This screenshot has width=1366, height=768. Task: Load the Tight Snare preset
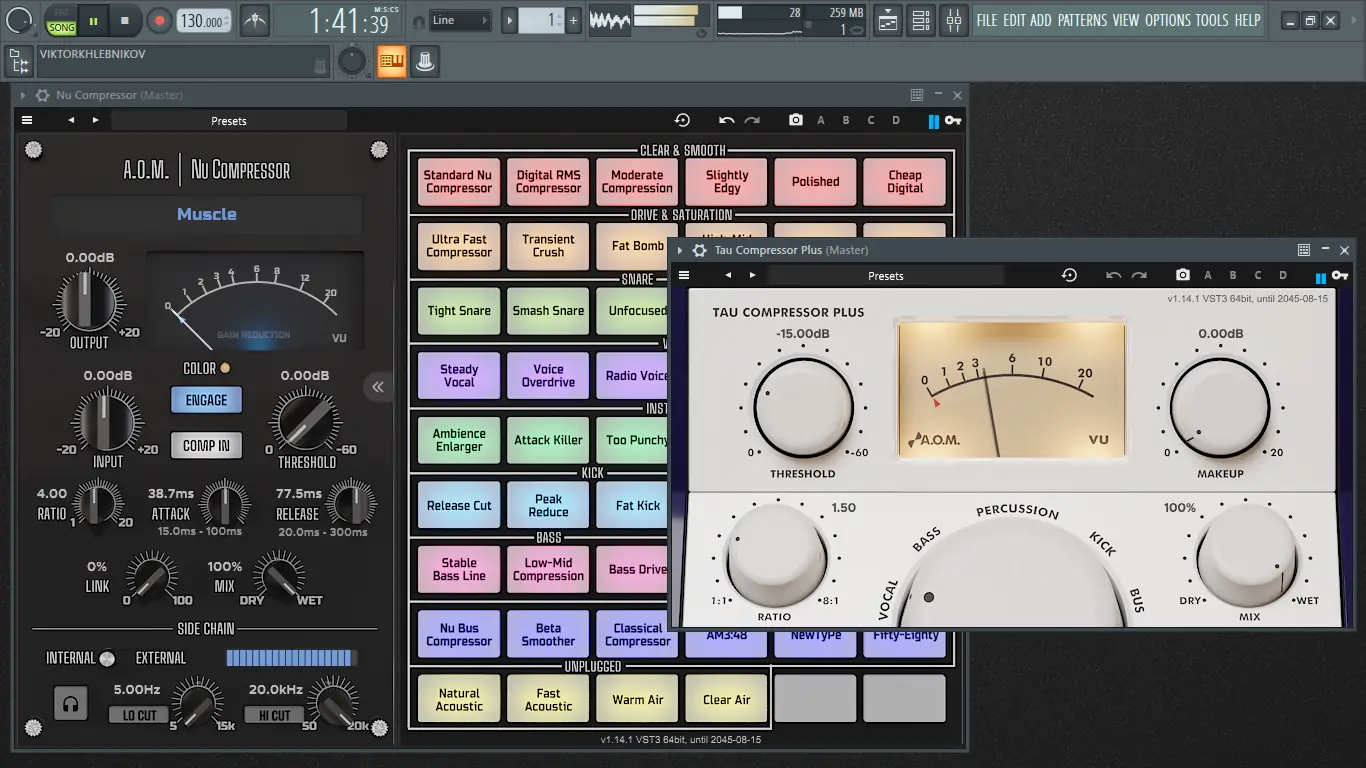click(x=459, y=311)
